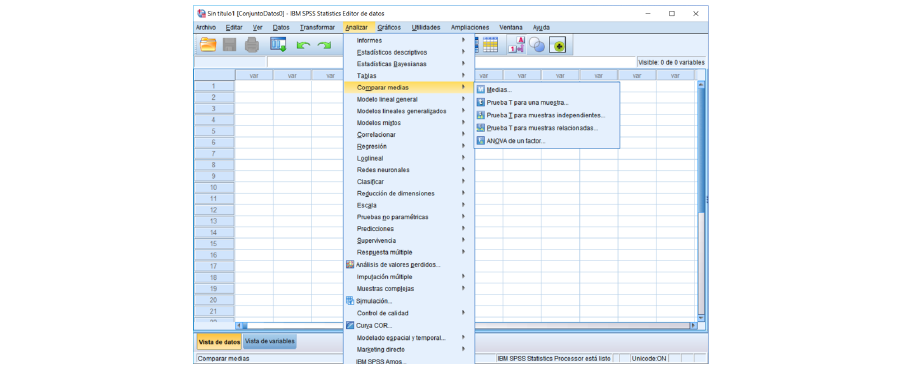This screenshot has height=371, width=900.
Task: Expand the Tablas submenu arrow
Action: coord(463,75)
